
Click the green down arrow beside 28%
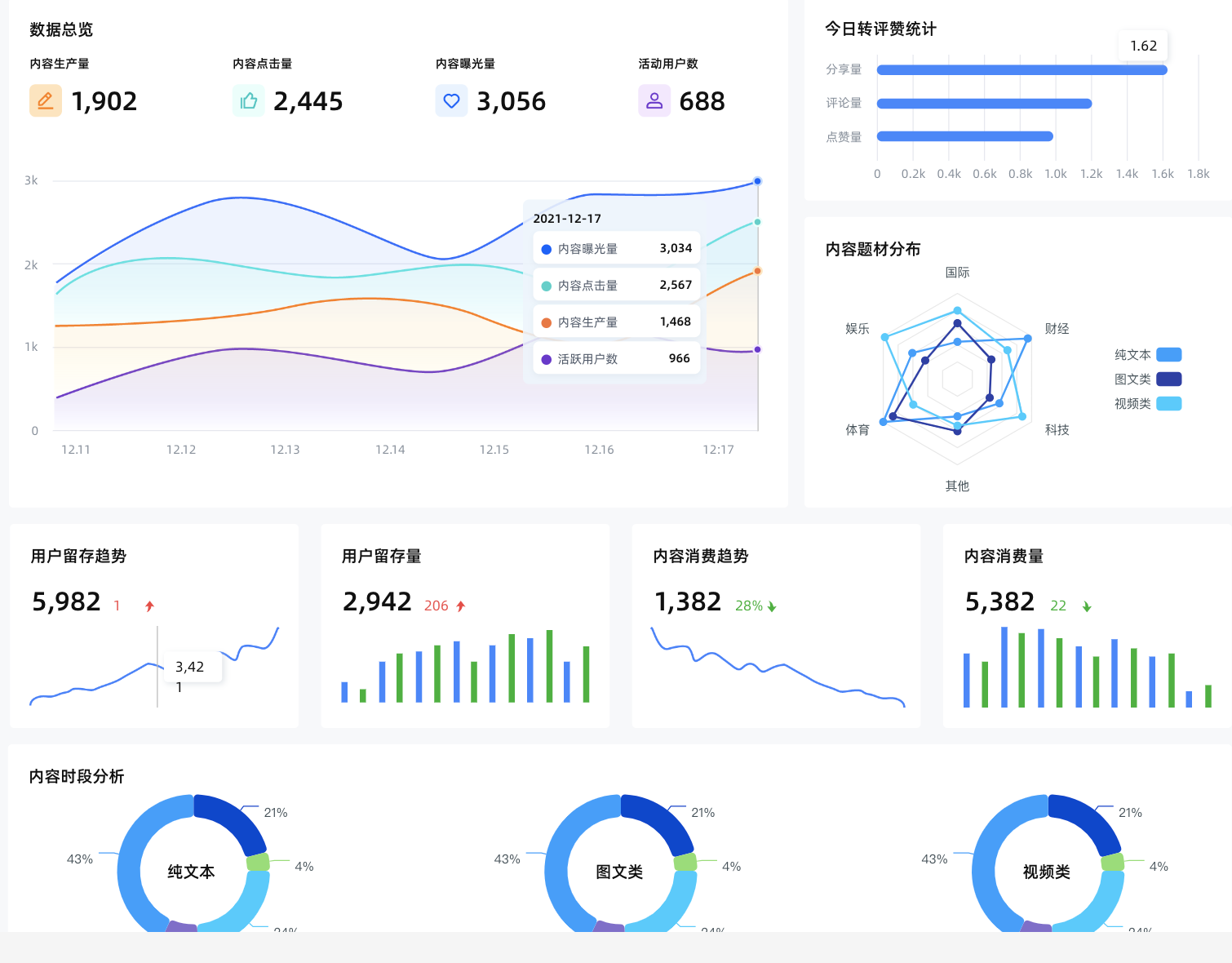coord(772,606)
